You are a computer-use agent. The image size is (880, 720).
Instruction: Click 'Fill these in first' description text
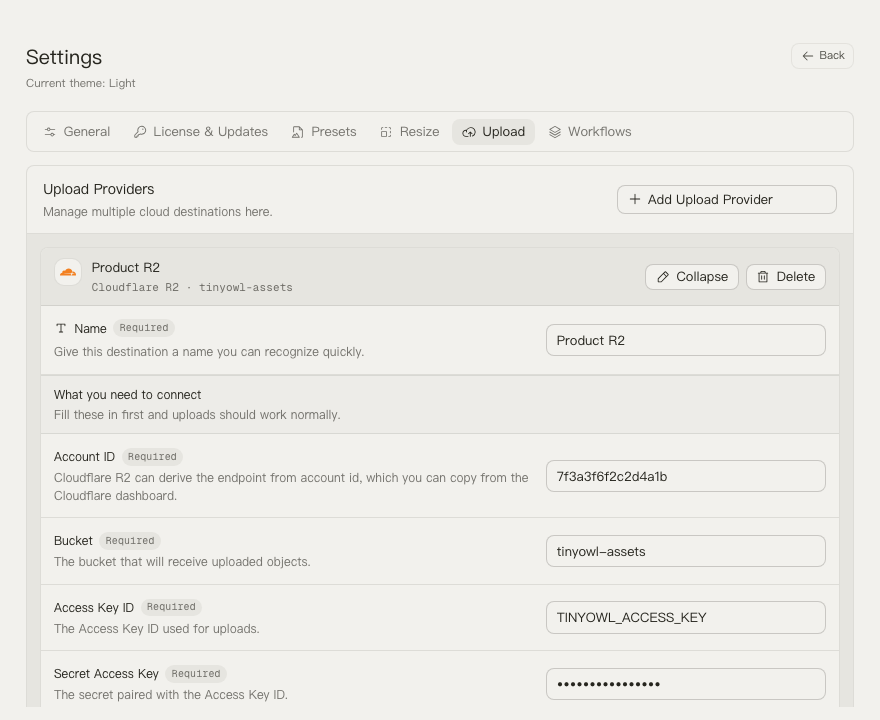pos(197,415)
